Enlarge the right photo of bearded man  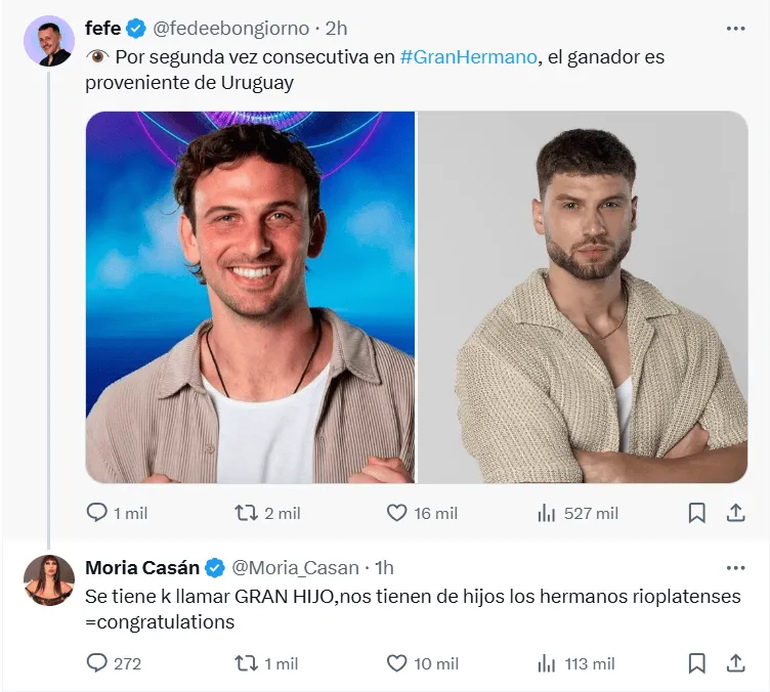pos(582,297)
